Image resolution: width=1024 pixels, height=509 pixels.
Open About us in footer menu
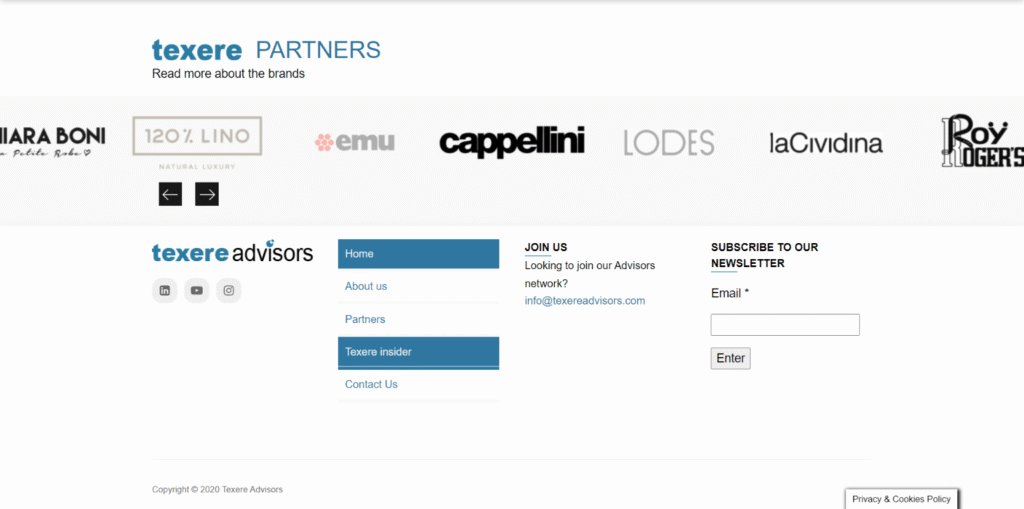coord(419,286)
